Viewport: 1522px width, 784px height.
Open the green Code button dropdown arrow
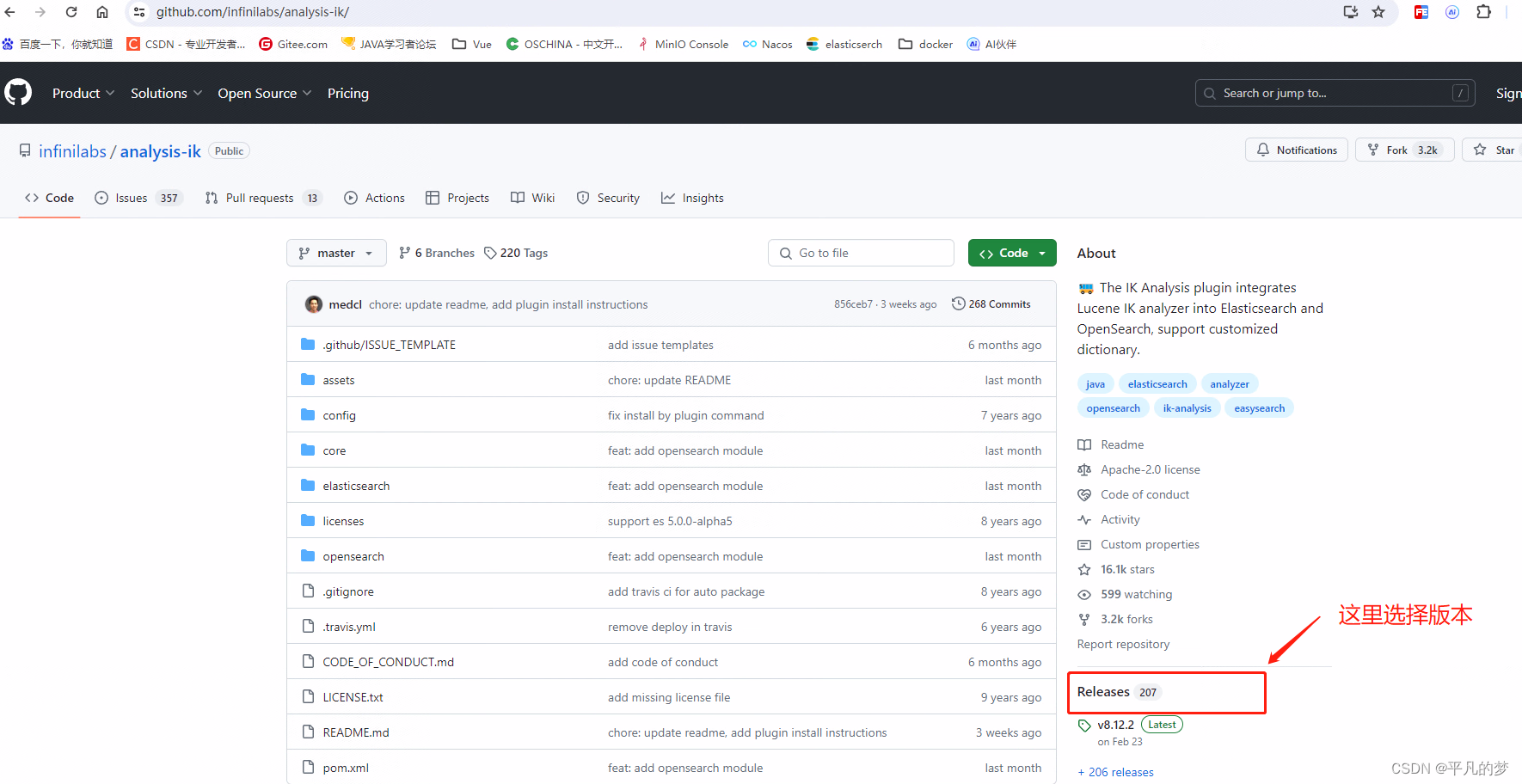tap(1043, 253)
